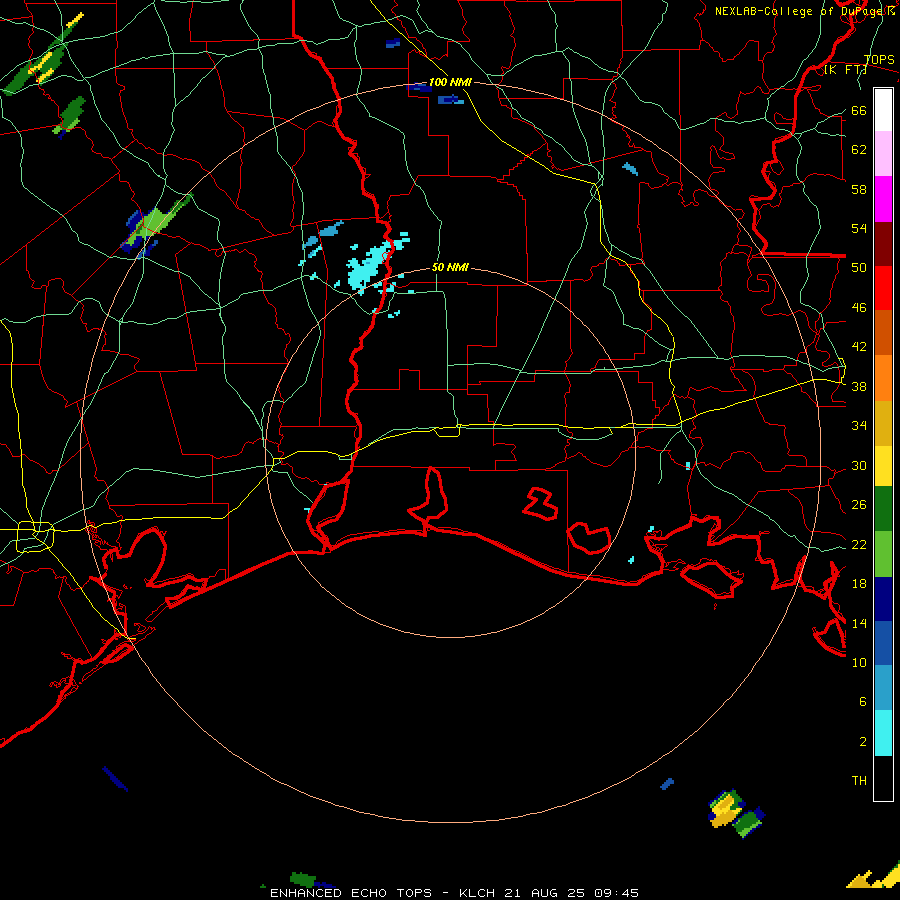Viewport: 900px width, 900px height.
Task: Click the legend value 66
Action: (x=859, y=110)
